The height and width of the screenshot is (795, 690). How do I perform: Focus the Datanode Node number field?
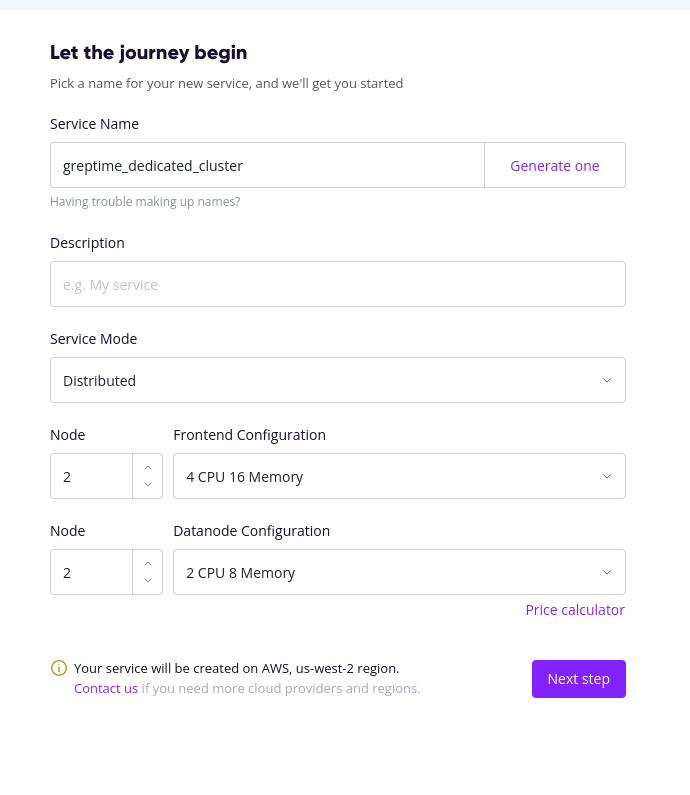point(91,572)
